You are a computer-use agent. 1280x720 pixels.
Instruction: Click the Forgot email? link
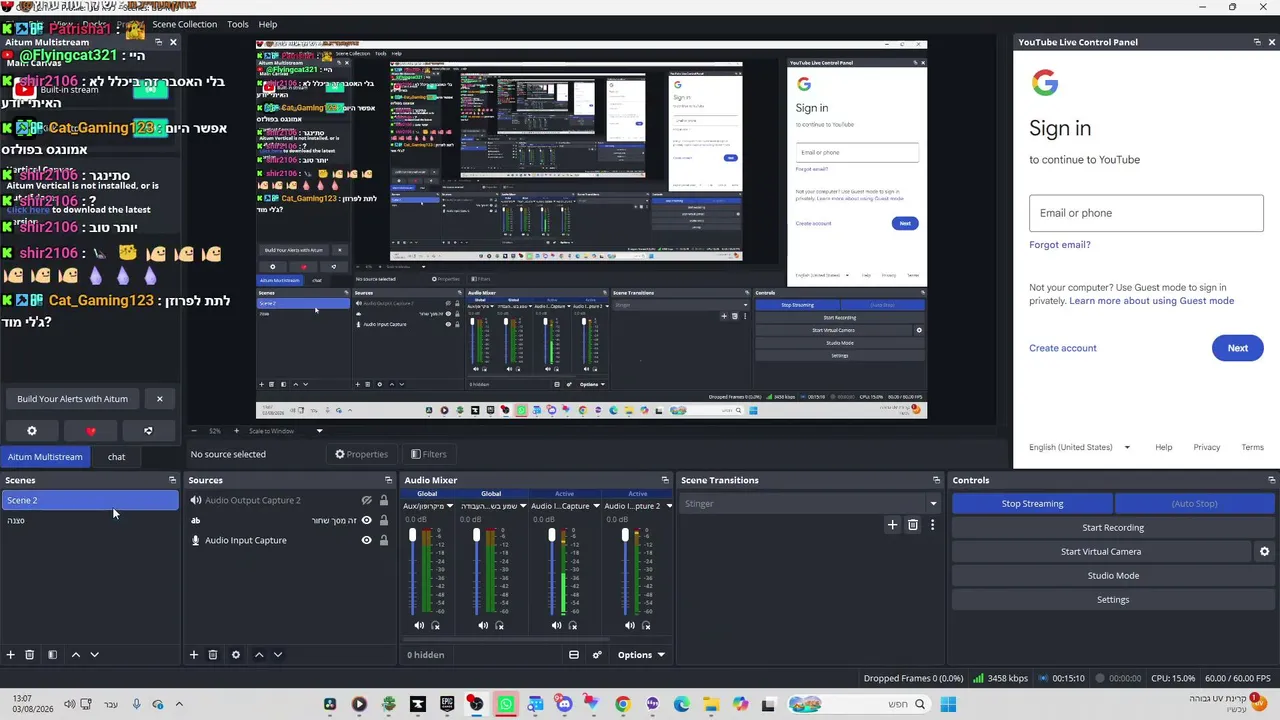point(1060,245)
